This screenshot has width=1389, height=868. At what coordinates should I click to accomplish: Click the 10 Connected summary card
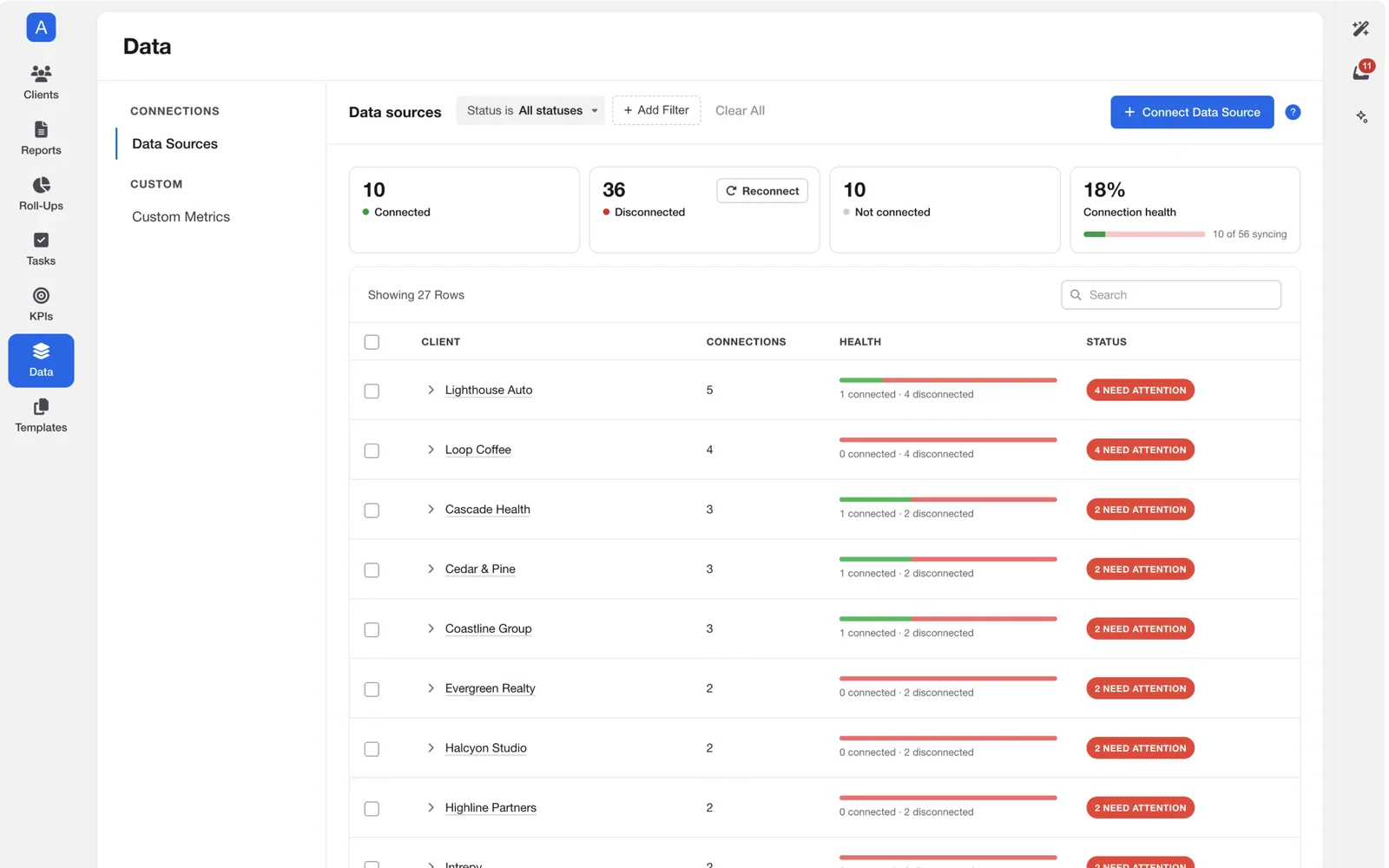tap(464, 210)
